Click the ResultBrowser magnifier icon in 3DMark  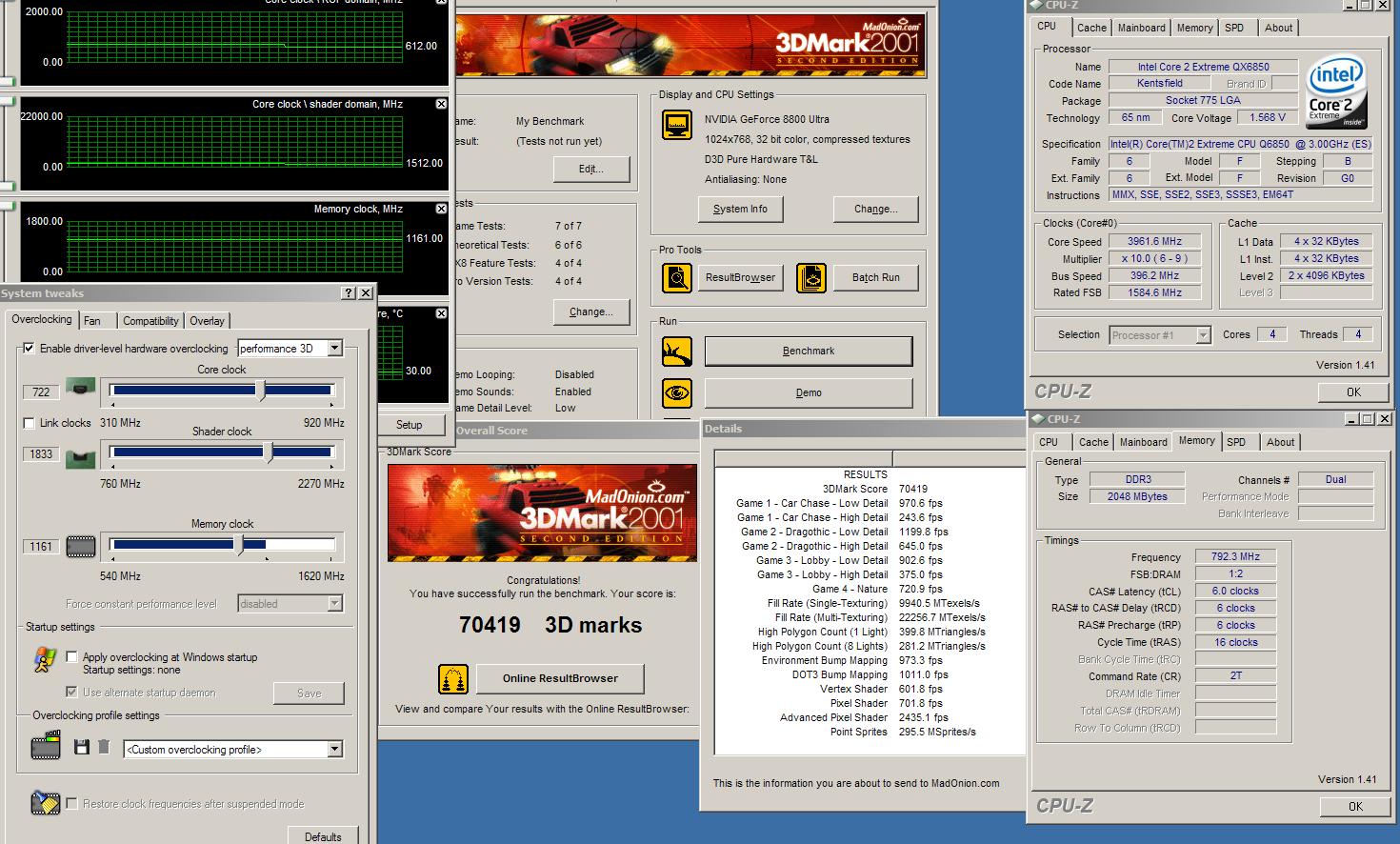click(x=677, y=277)
